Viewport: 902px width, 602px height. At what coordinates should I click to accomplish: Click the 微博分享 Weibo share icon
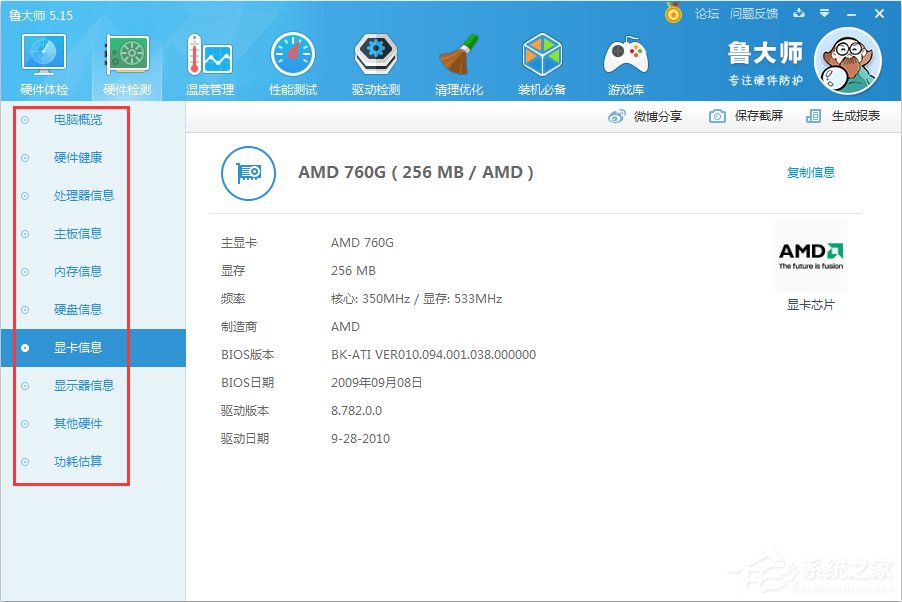pyautogui.click(x=617, y=116)
